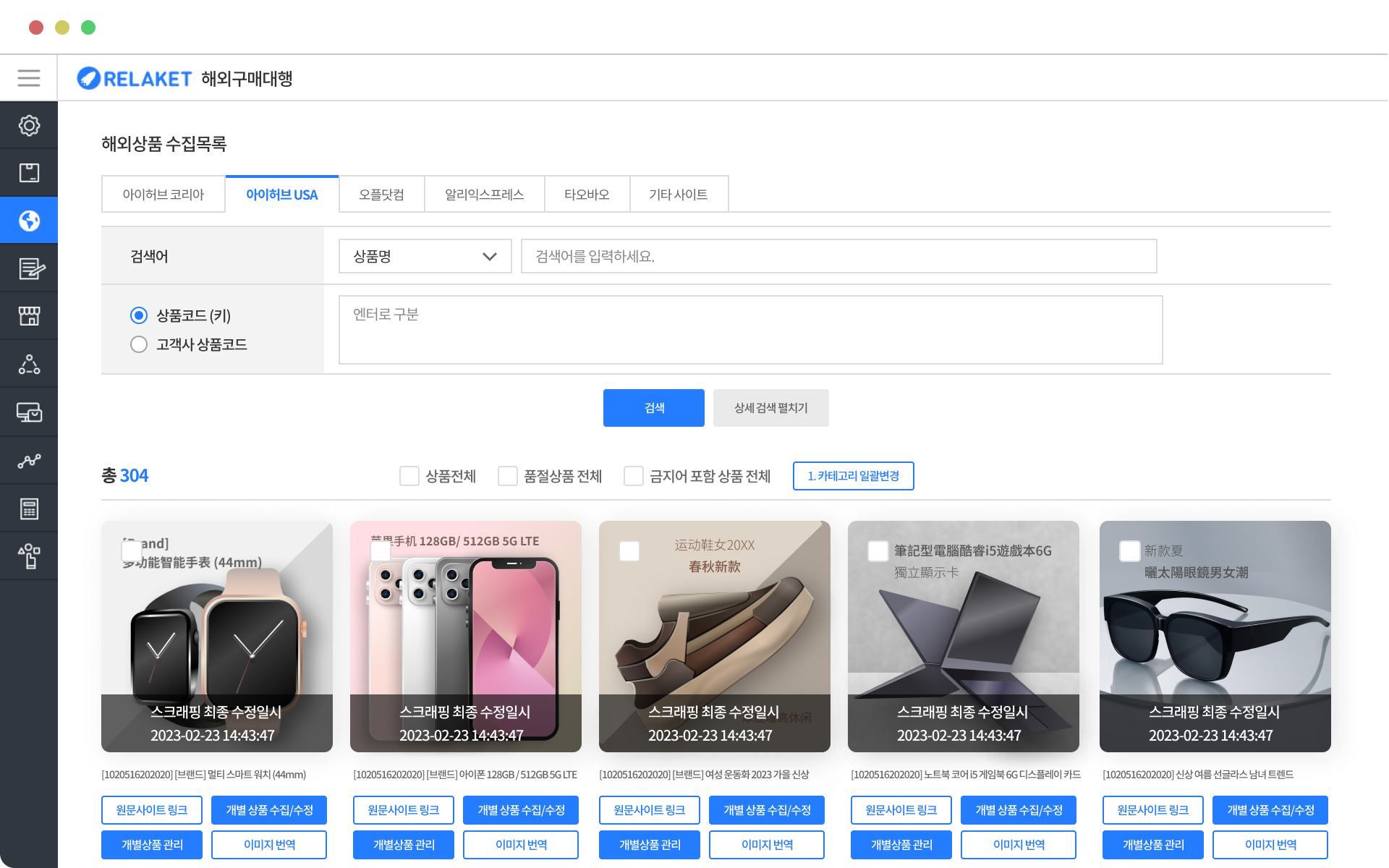Expand the 상세 검색 펼치기 panel

[770, 407]
